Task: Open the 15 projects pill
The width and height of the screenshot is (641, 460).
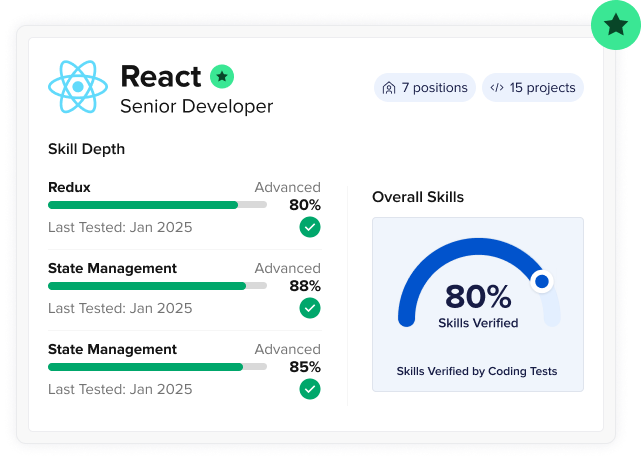Action: [533, 88]
